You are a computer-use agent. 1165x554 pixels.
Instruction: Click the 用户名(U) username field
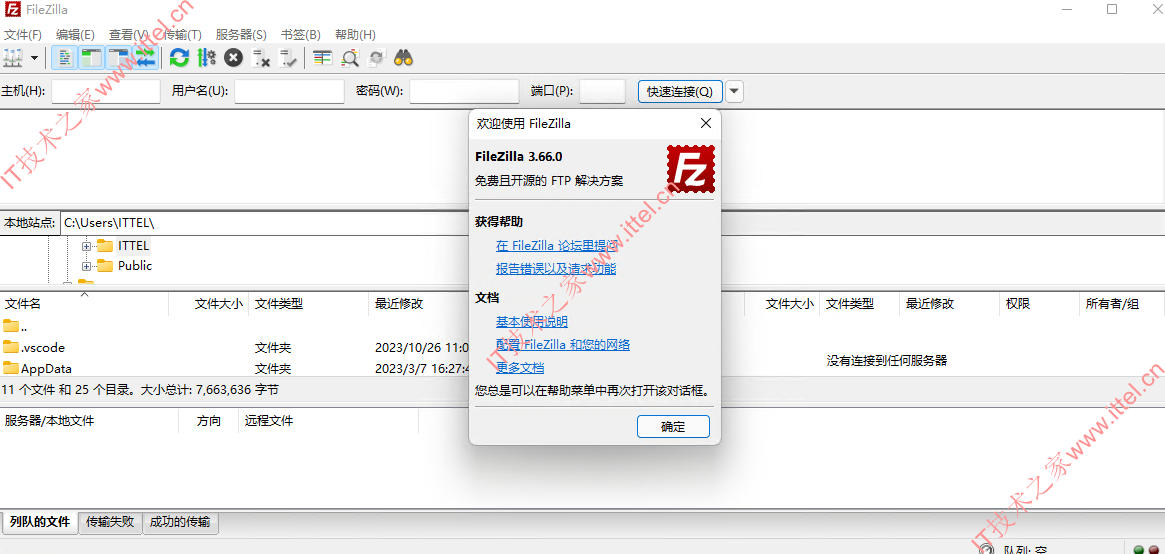click(289, 91)
